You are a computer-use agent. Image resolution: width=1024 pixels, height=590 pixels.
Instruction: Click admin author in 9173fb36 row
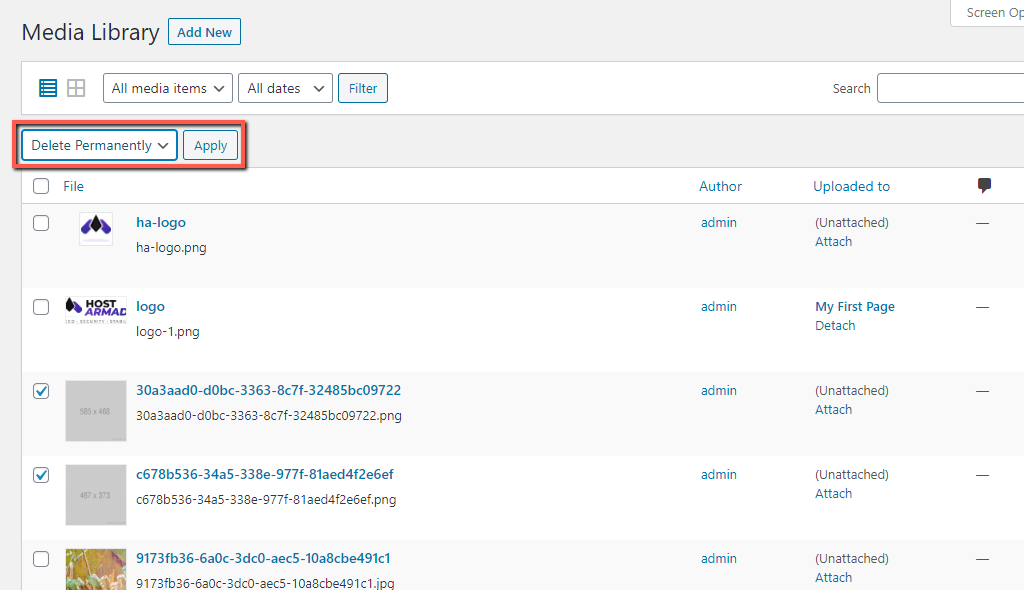click(x=718, y=559)
